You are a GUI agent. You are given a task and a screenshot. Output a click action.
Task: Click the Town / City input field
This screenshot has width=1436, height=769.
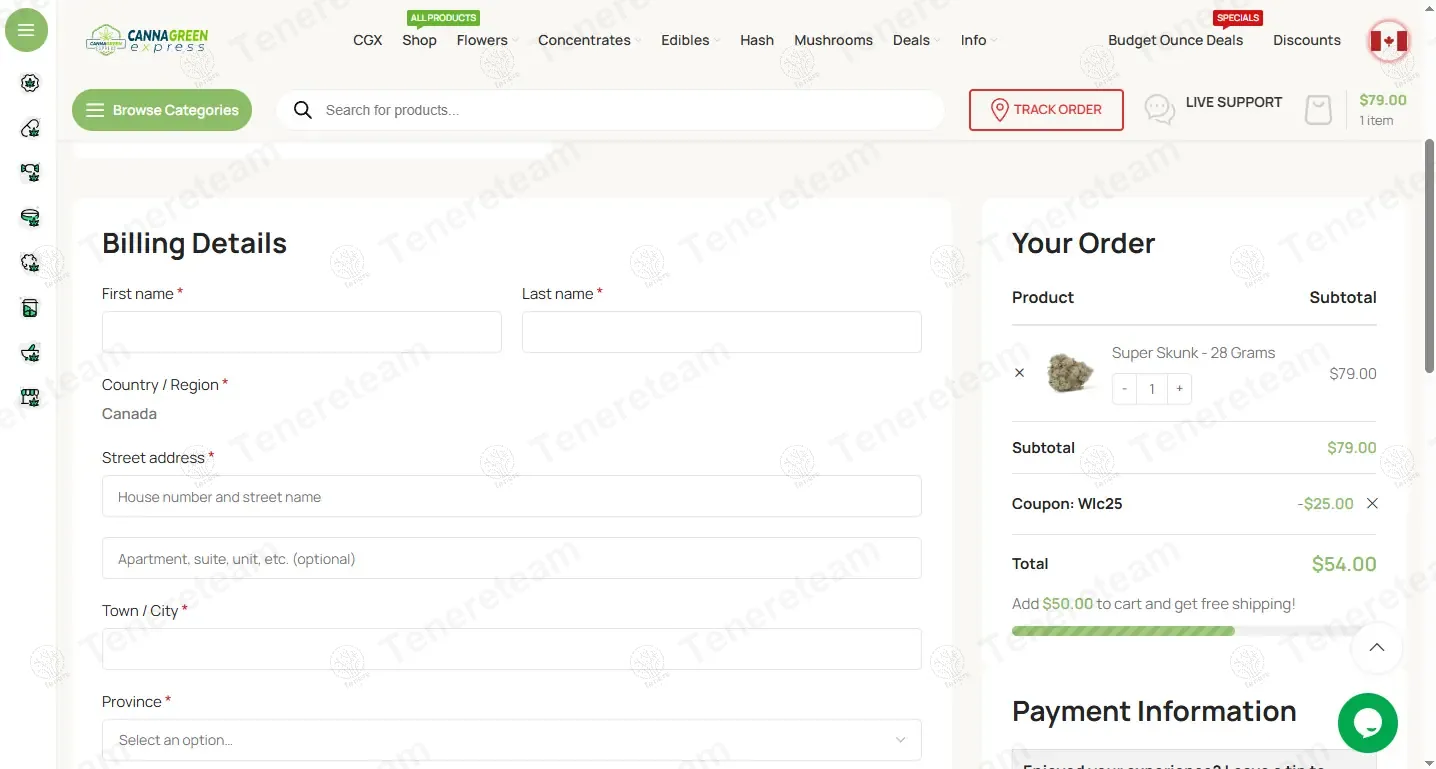pyautogui.click(x=512, y=649)
